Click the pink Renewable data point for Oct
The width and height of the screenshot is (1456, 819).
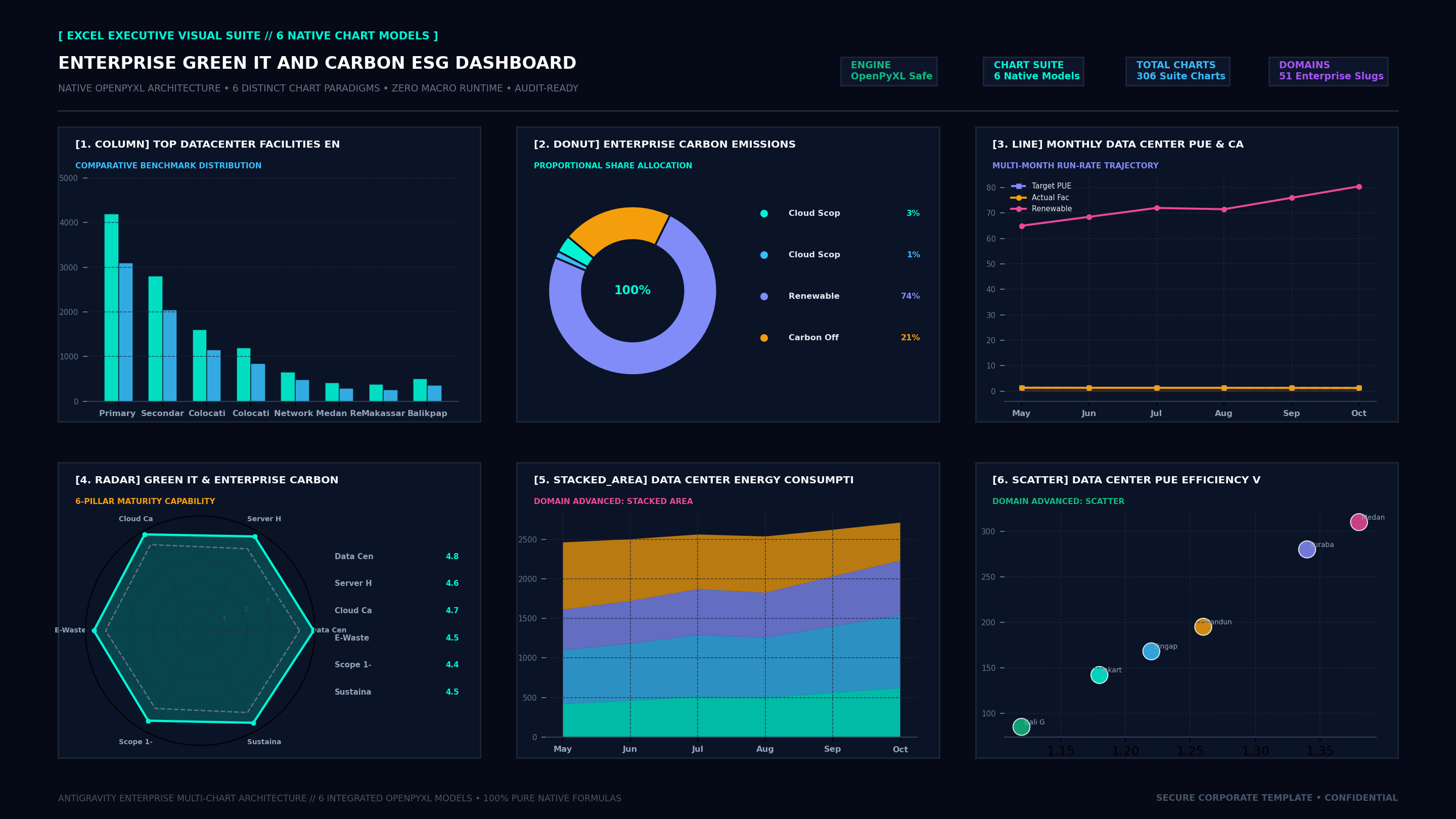pyautogui.click(x=1359, y=187)
